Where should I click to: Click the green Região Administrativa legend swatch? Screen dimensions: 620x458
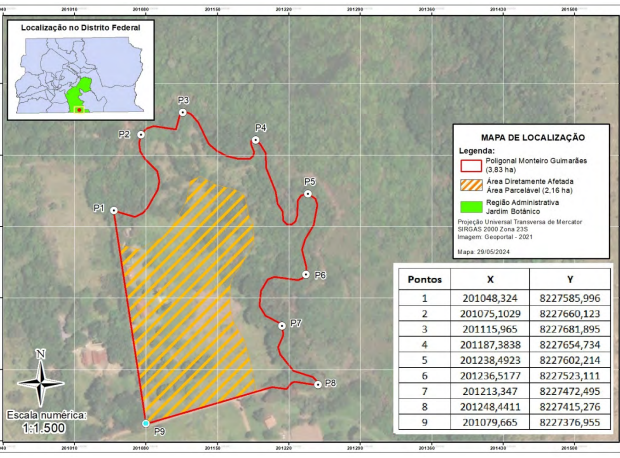point(469,207)
